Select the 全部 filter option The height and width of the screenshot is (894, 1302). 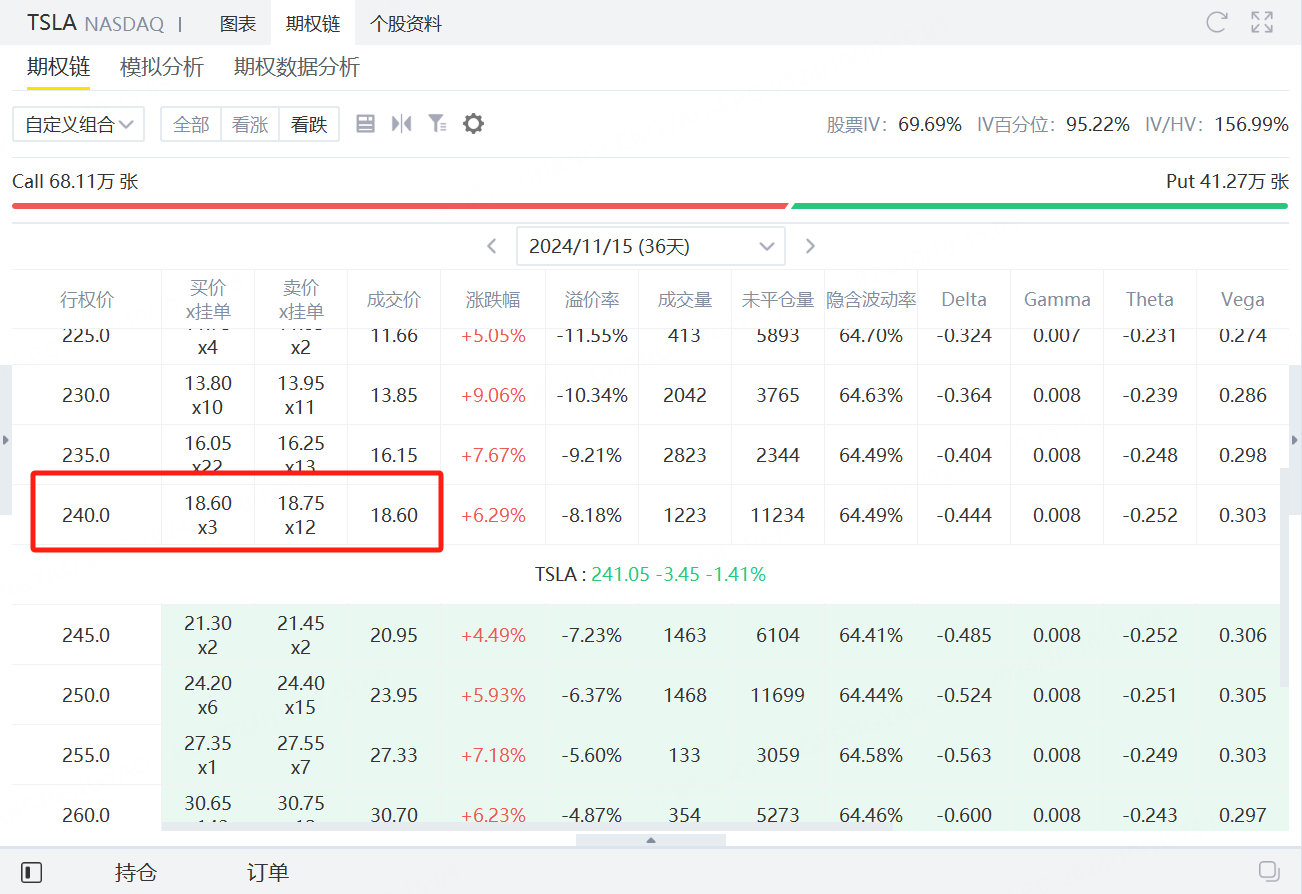tap(190, 123)
